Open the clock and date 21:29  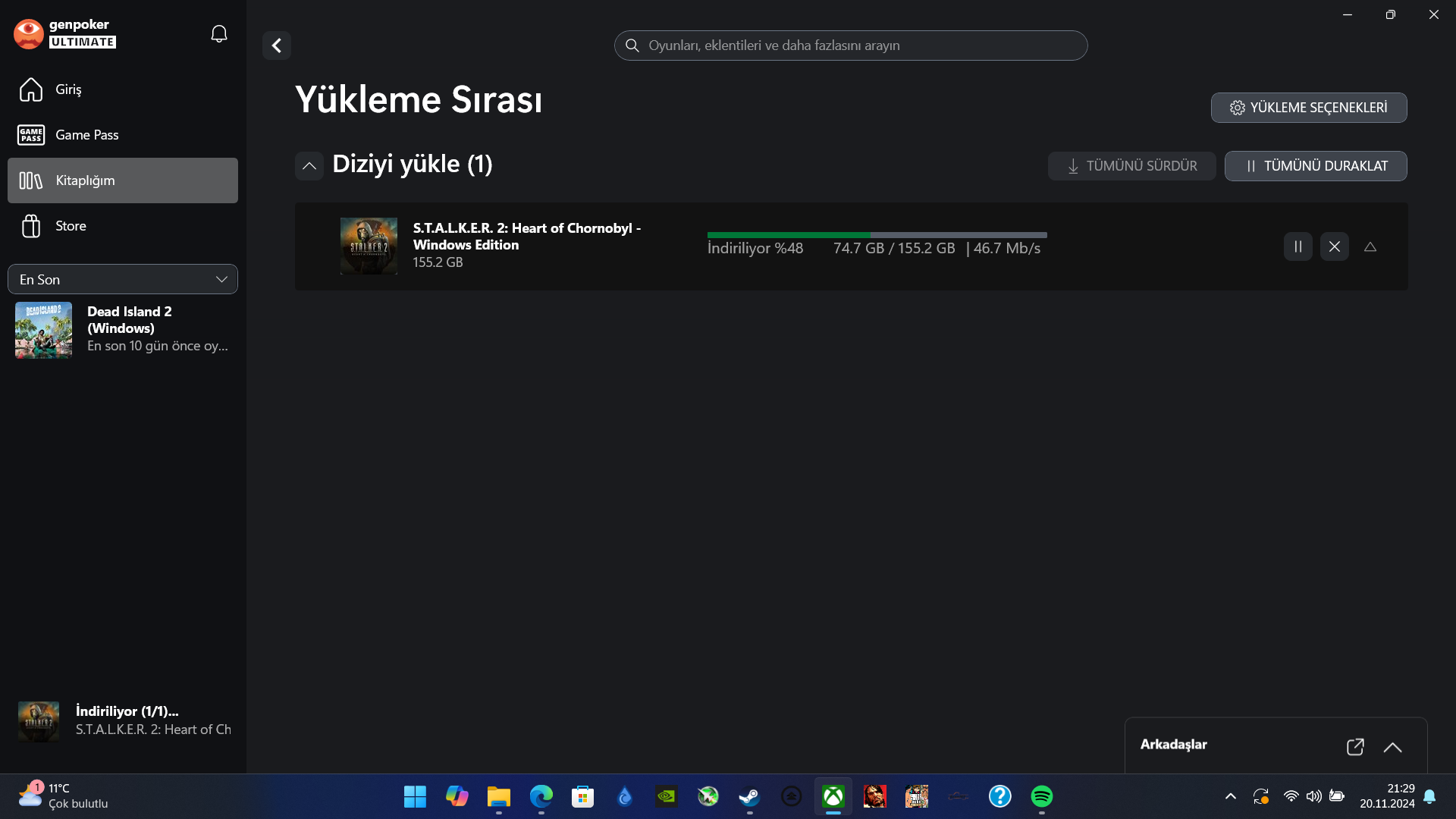[1387, 796]
